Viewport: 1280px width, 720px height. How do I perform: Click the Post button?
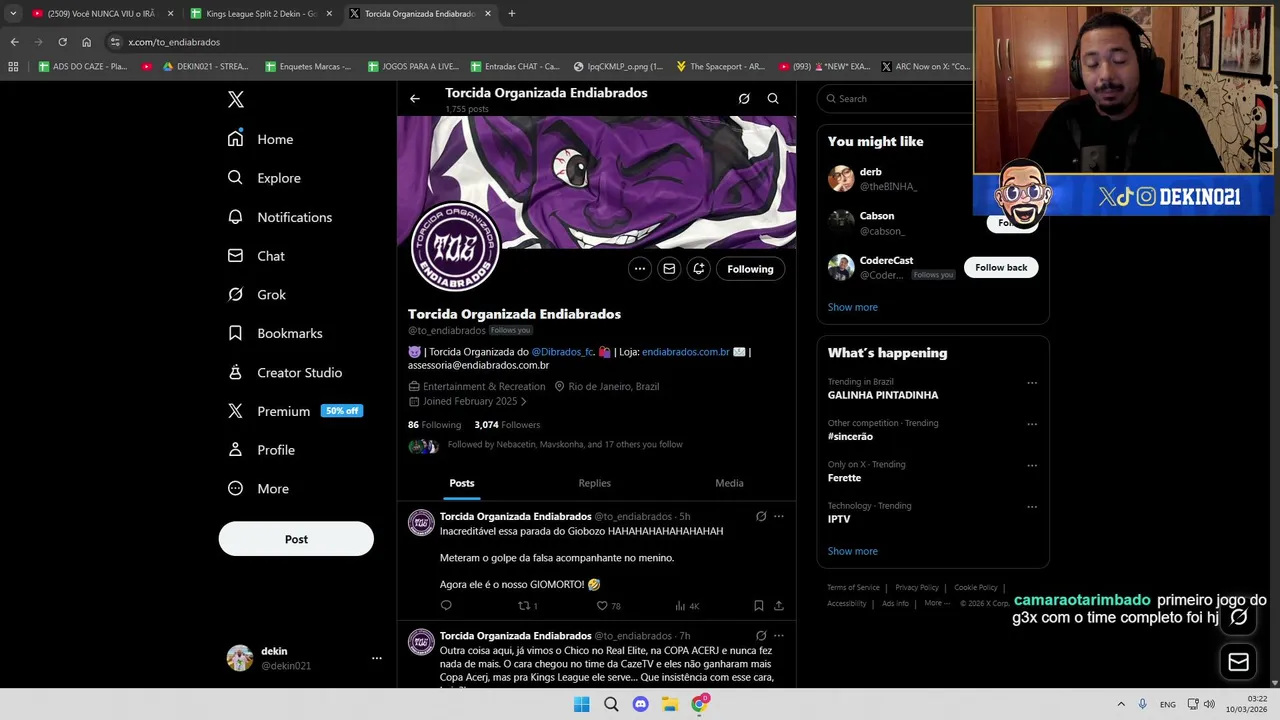(x=296, y=539)
